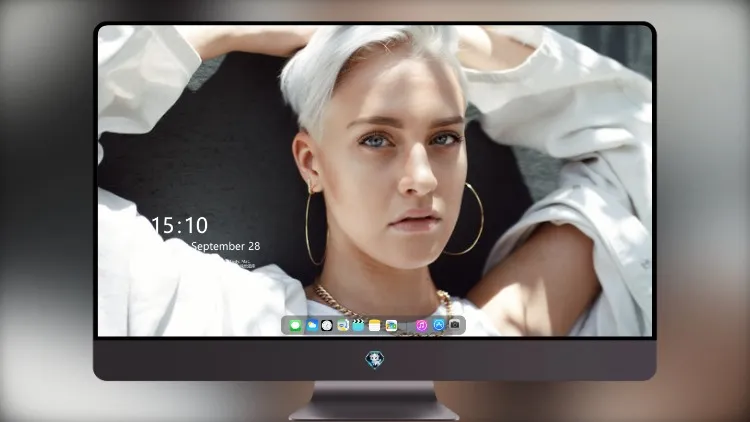Open the Weather app in dock

click(311, 326)
